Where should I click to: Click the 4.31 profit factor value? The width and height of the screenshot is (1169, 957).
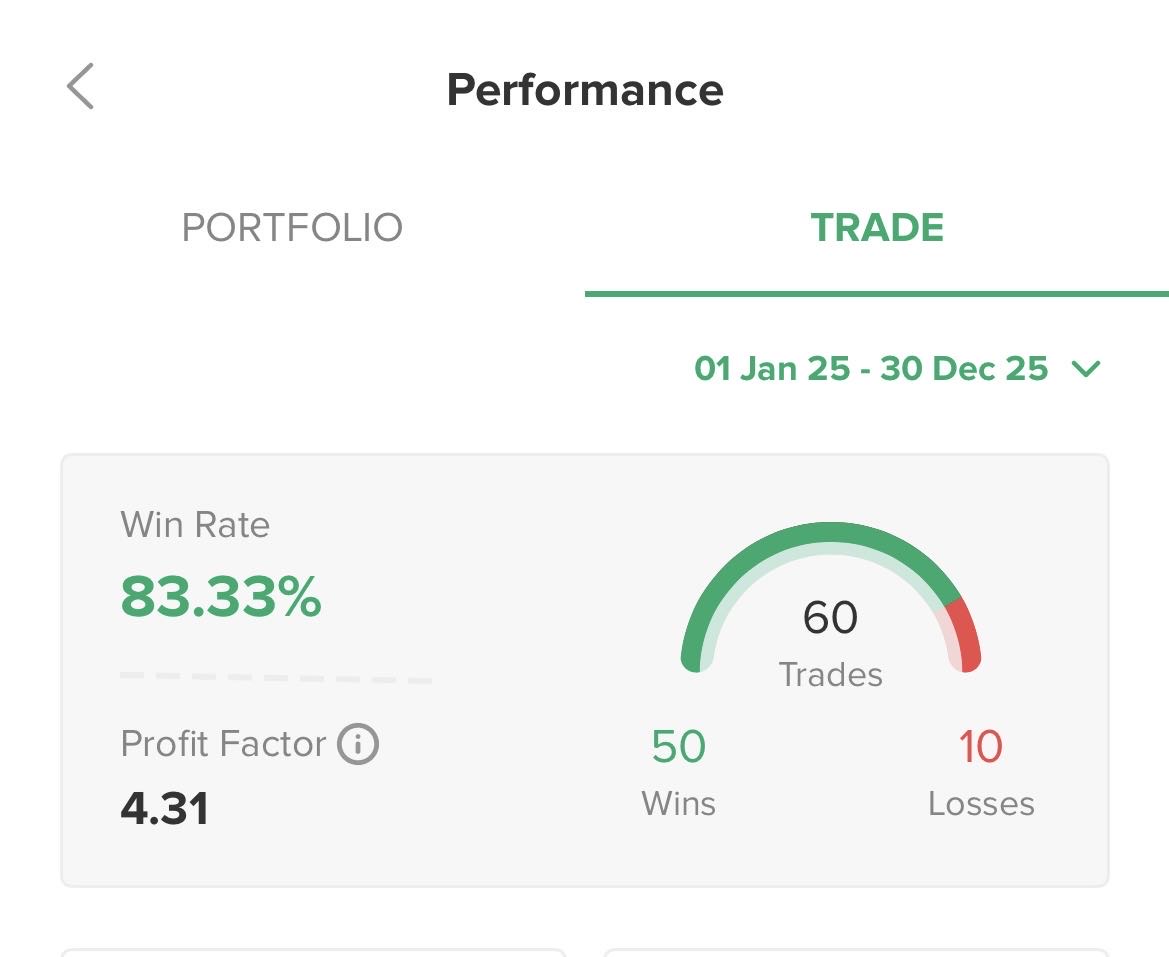pos(165,808)
